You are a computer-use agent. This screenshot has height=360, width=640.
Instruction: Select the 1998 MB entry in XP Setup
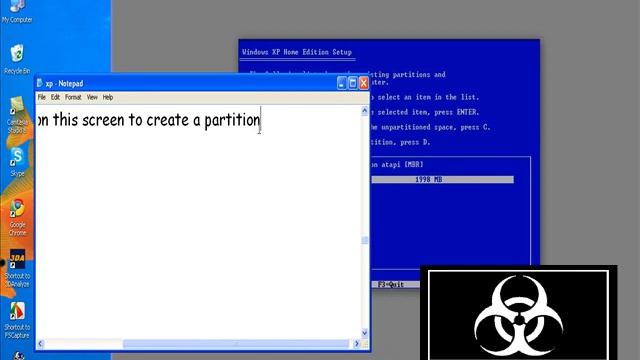(442, 180)
